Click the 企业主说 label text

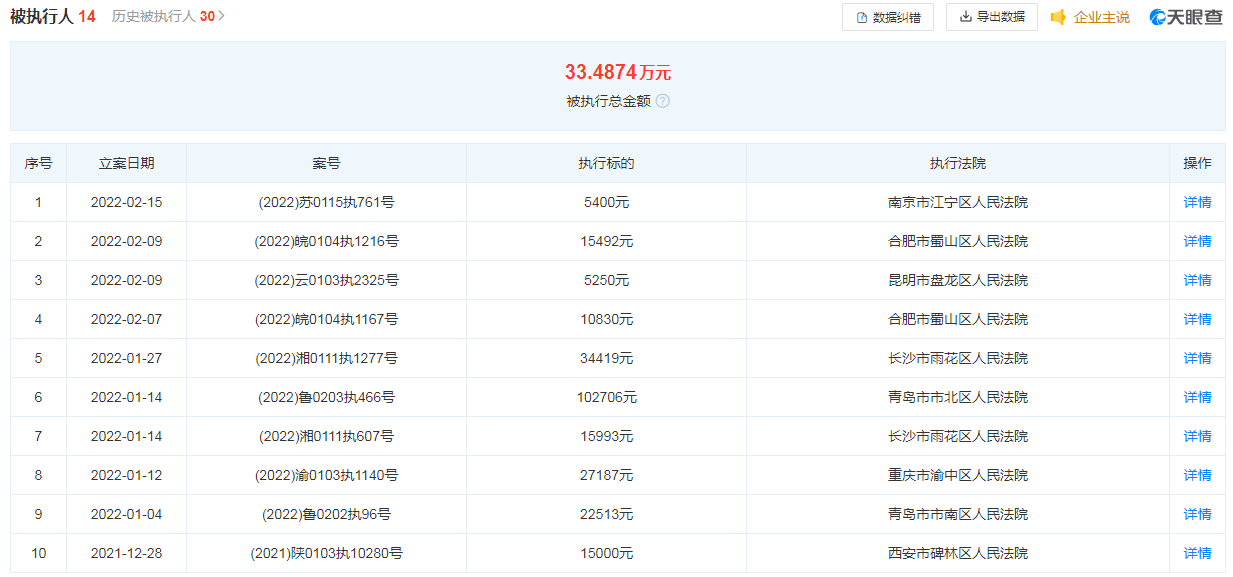pyautogui.click(x=1101, y=17)
